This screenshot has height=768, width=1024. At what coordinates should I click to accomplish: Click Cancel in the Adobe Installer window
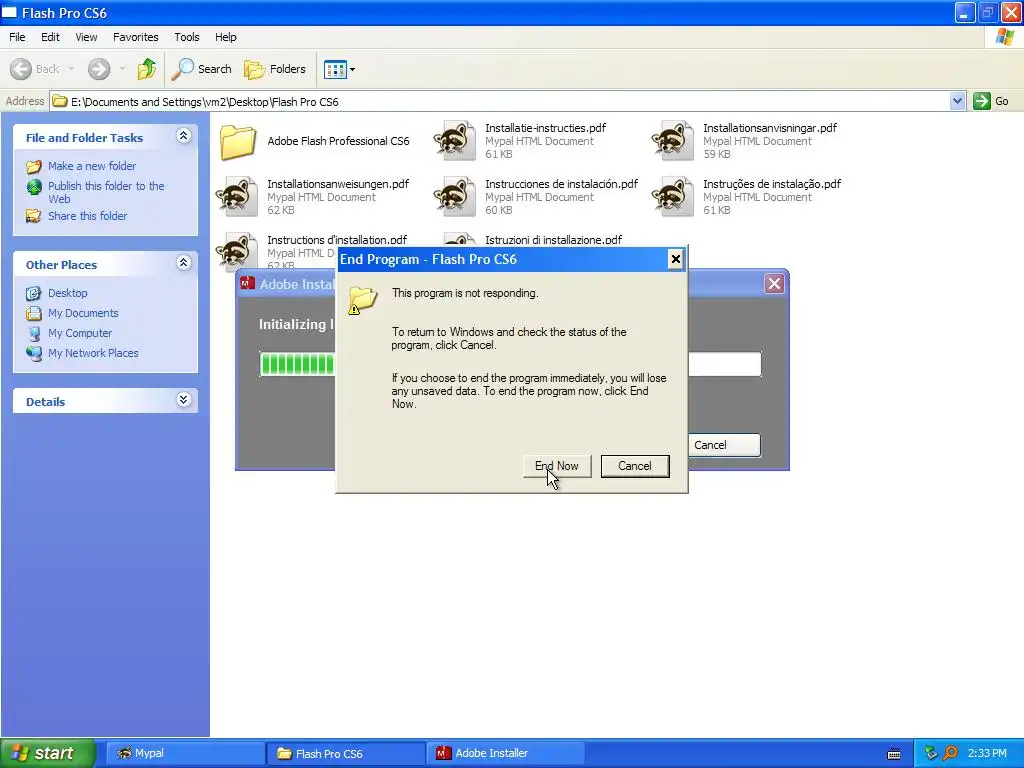[x=724, y=445]
